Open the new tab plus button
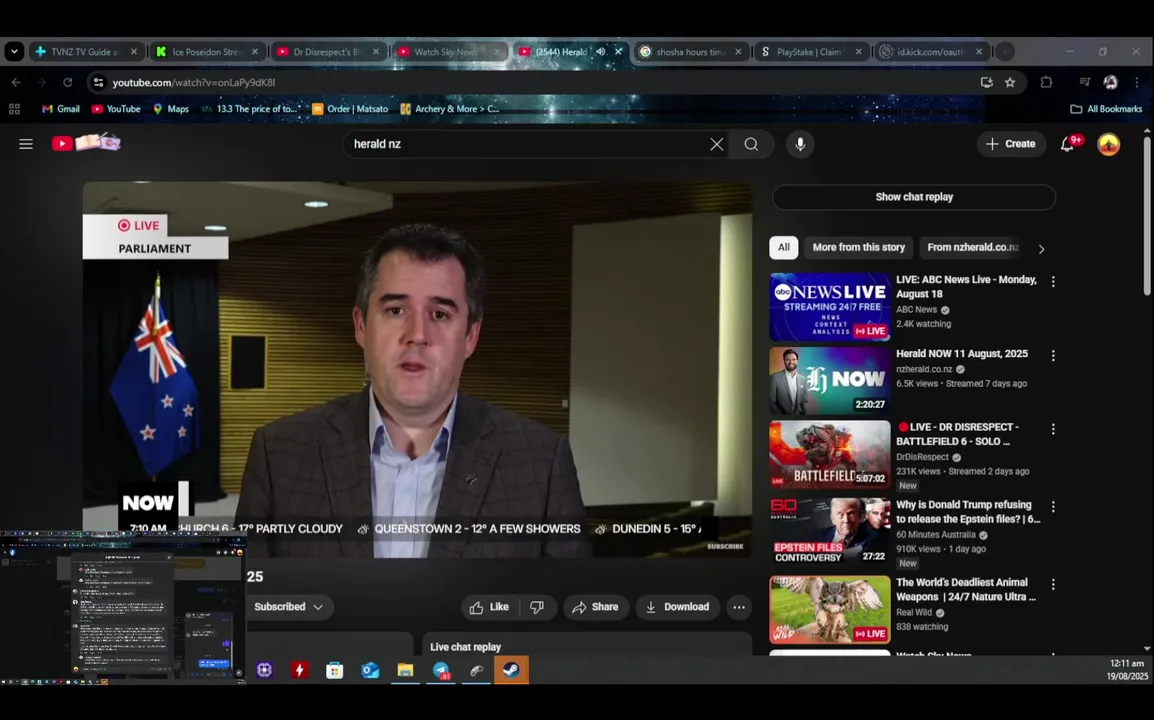The width and height of the screenshot is (1154, 720). [1005, 52]
